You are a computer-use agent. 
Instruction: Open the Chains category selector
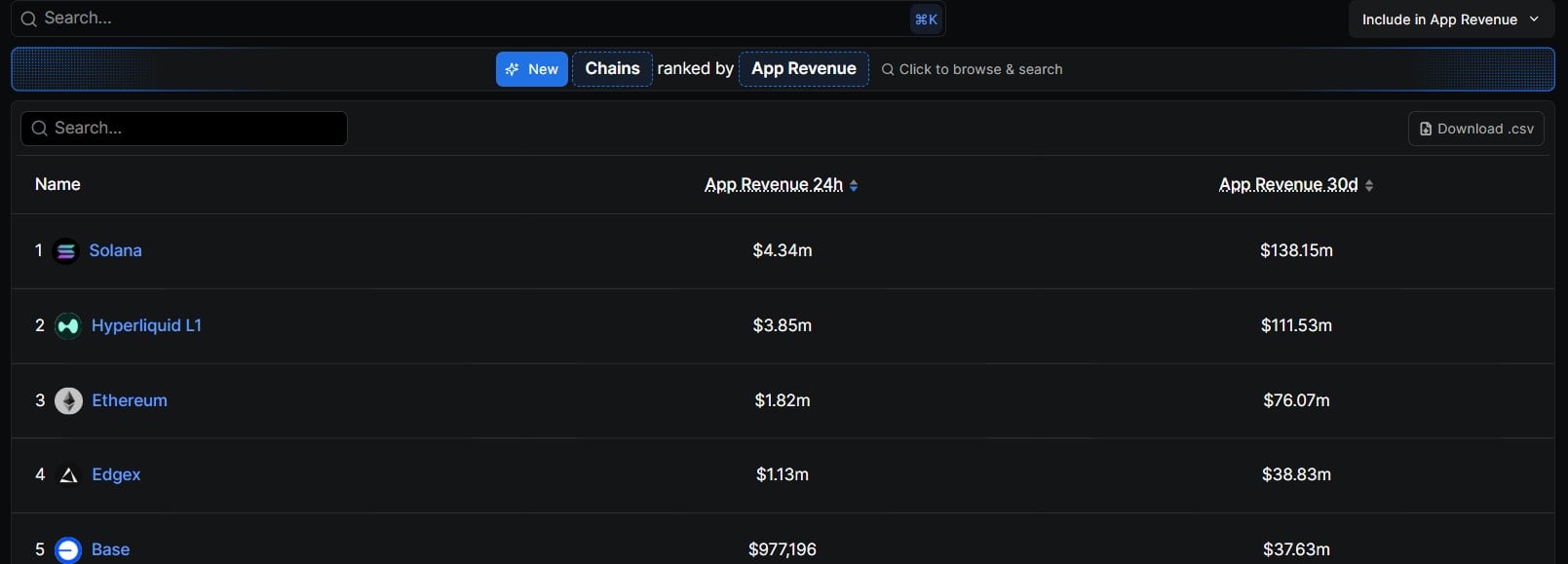(612, 69)
